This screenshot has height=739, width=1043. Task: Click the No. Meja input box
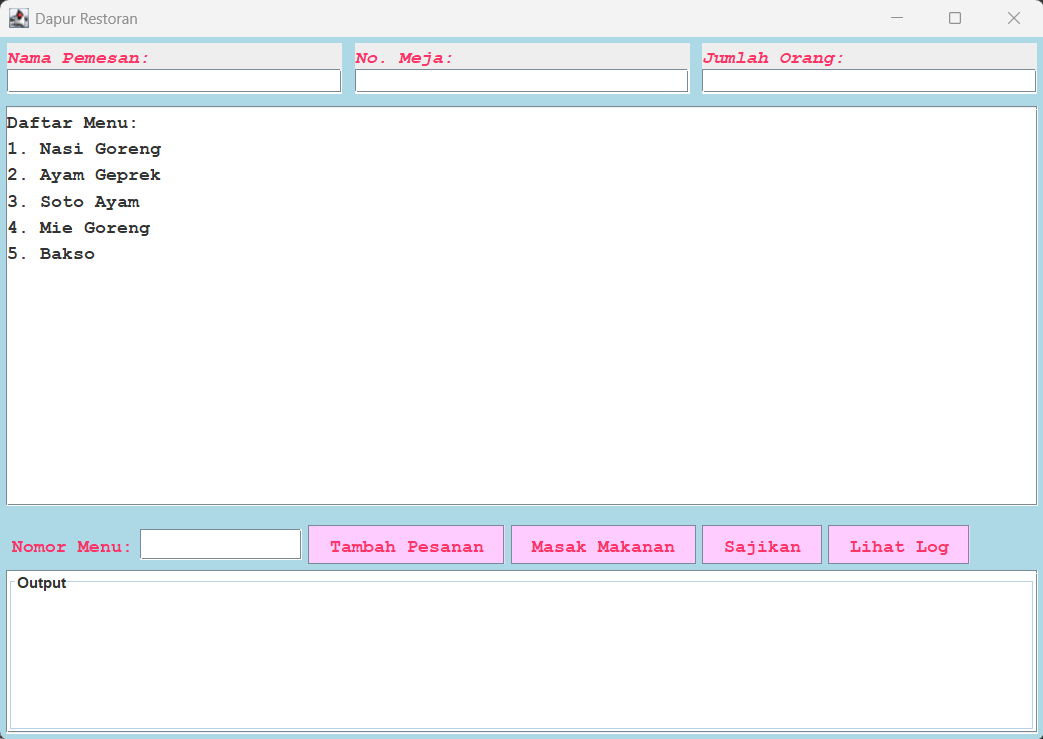521,81
